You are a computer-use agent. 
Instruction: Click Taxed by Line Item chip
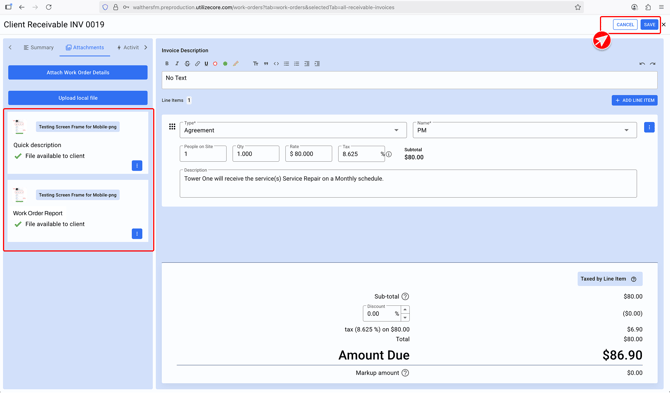(x=610, y=279)
